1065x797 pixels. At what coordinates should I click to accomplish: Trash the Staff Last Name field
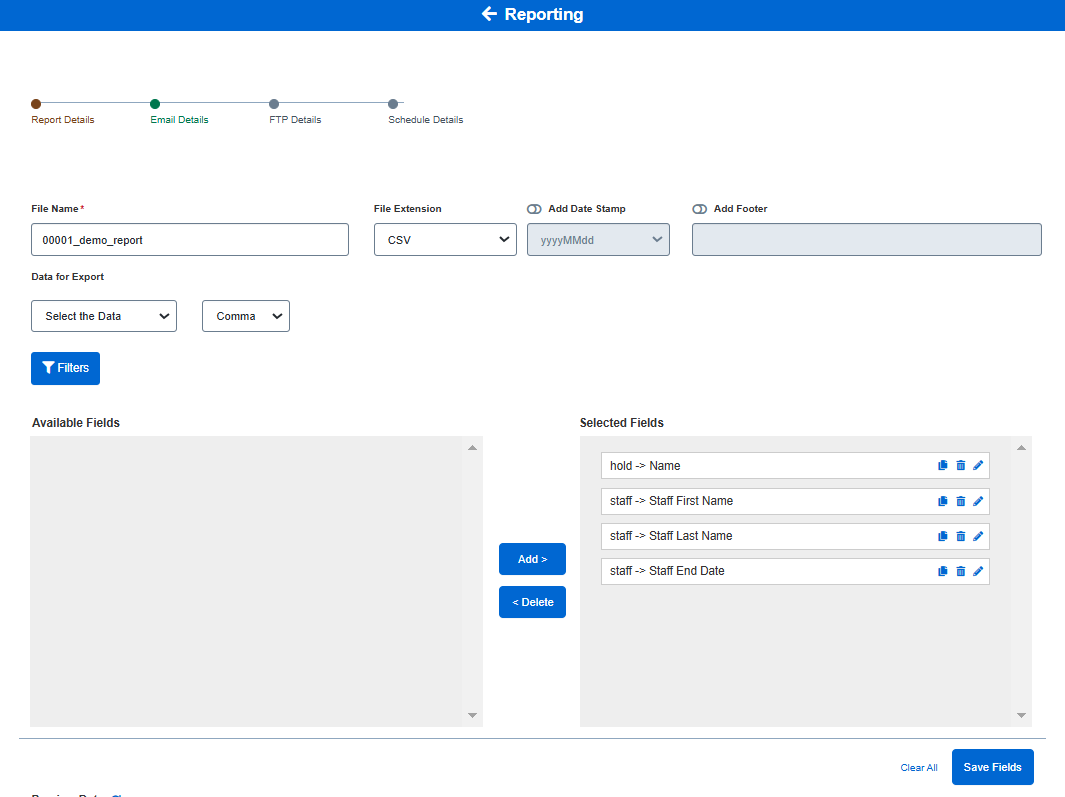pyautogui.click(x=960, y=536)
